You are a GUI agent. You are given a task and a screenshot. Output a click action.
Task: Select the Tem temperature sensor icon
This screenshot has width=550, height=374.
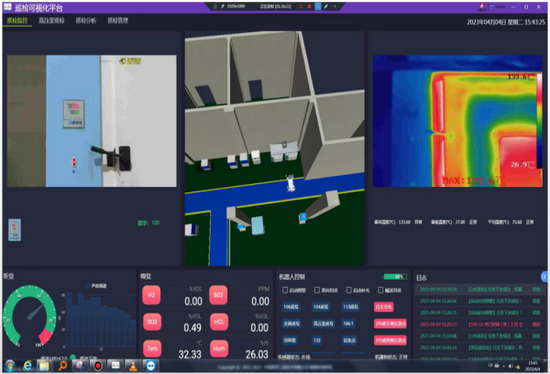tap(152, 348)
